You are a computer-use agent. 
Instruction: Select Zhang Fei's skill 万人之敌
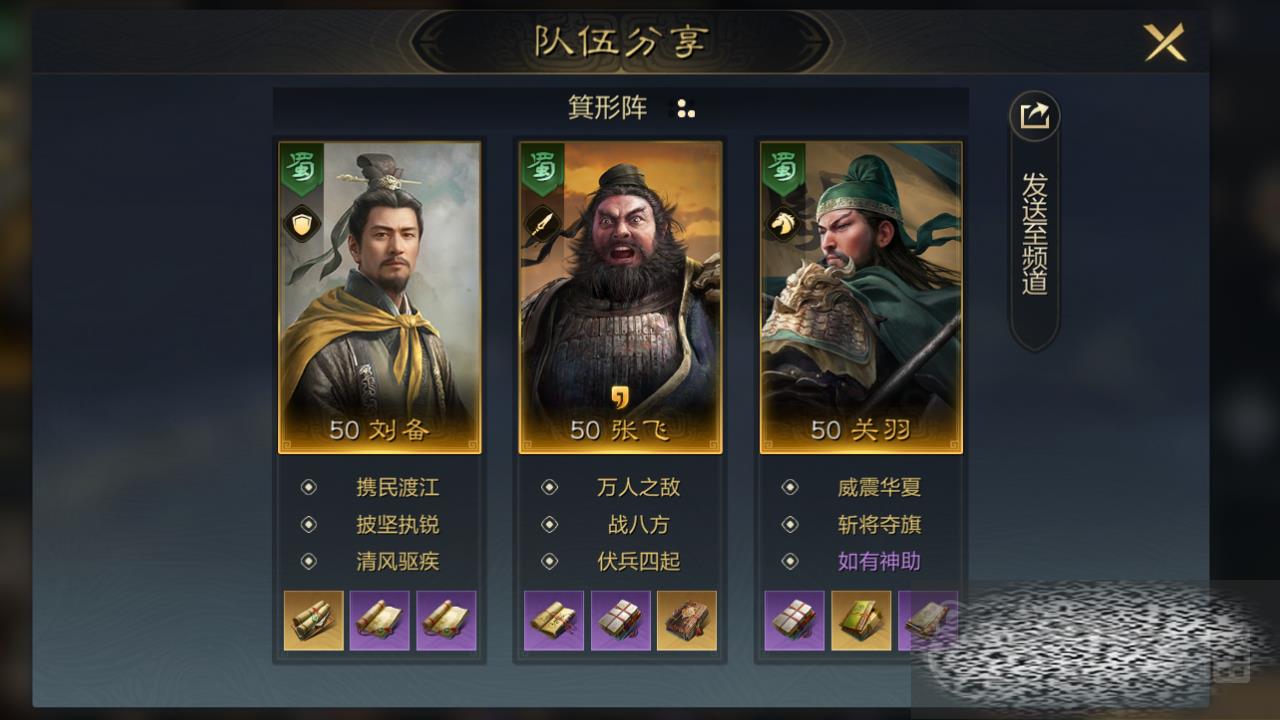(639, 488)
